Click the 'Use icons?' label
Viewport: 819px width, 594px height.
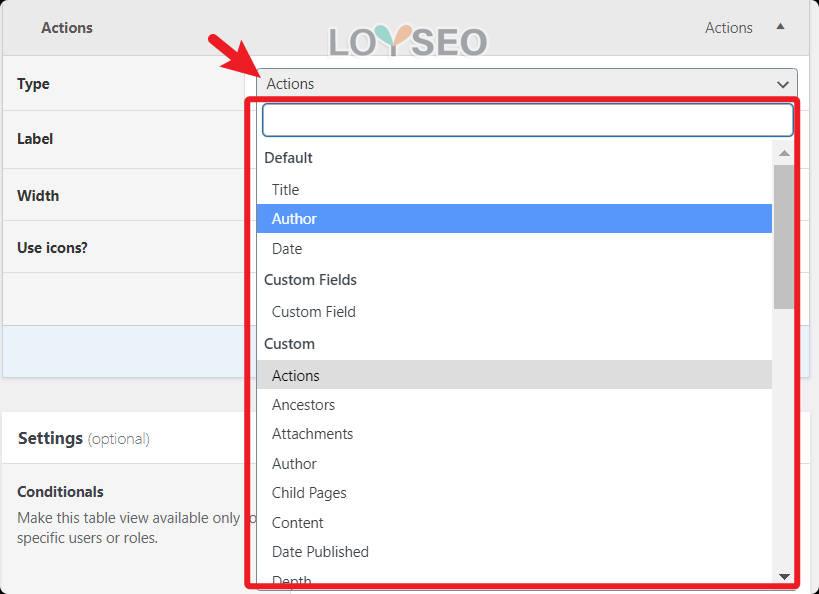click(x=52, y=247)
